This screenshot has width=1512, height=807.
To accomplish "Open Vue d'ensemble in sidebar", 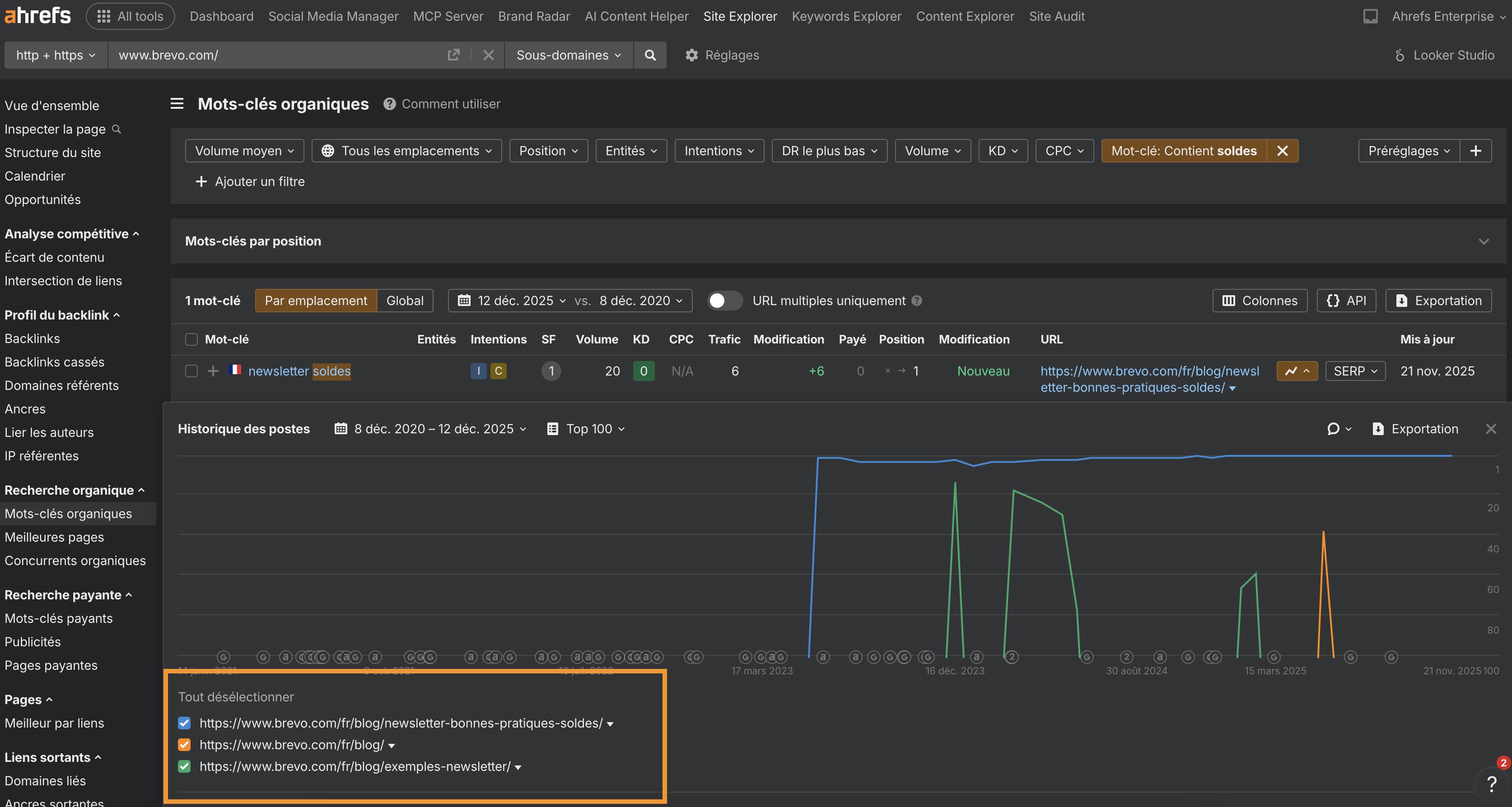I will 51,106.
